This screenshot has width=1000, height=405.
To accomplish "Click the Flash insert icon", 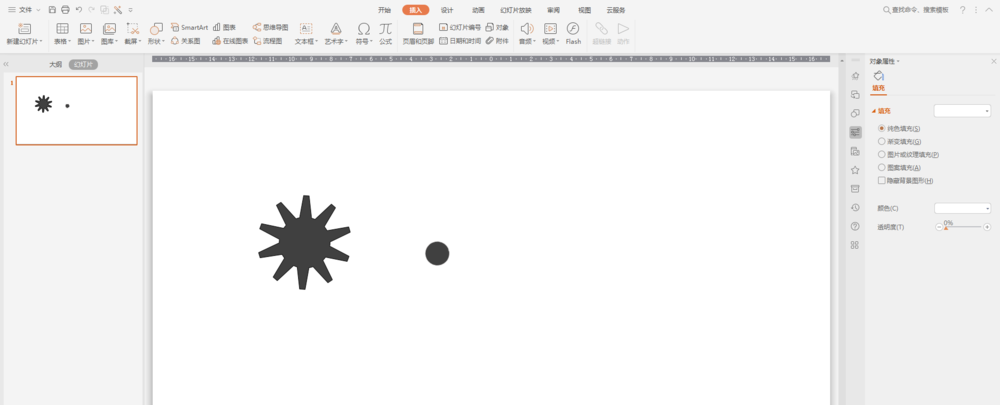I will pyautogui.click(x=573, y=29).
